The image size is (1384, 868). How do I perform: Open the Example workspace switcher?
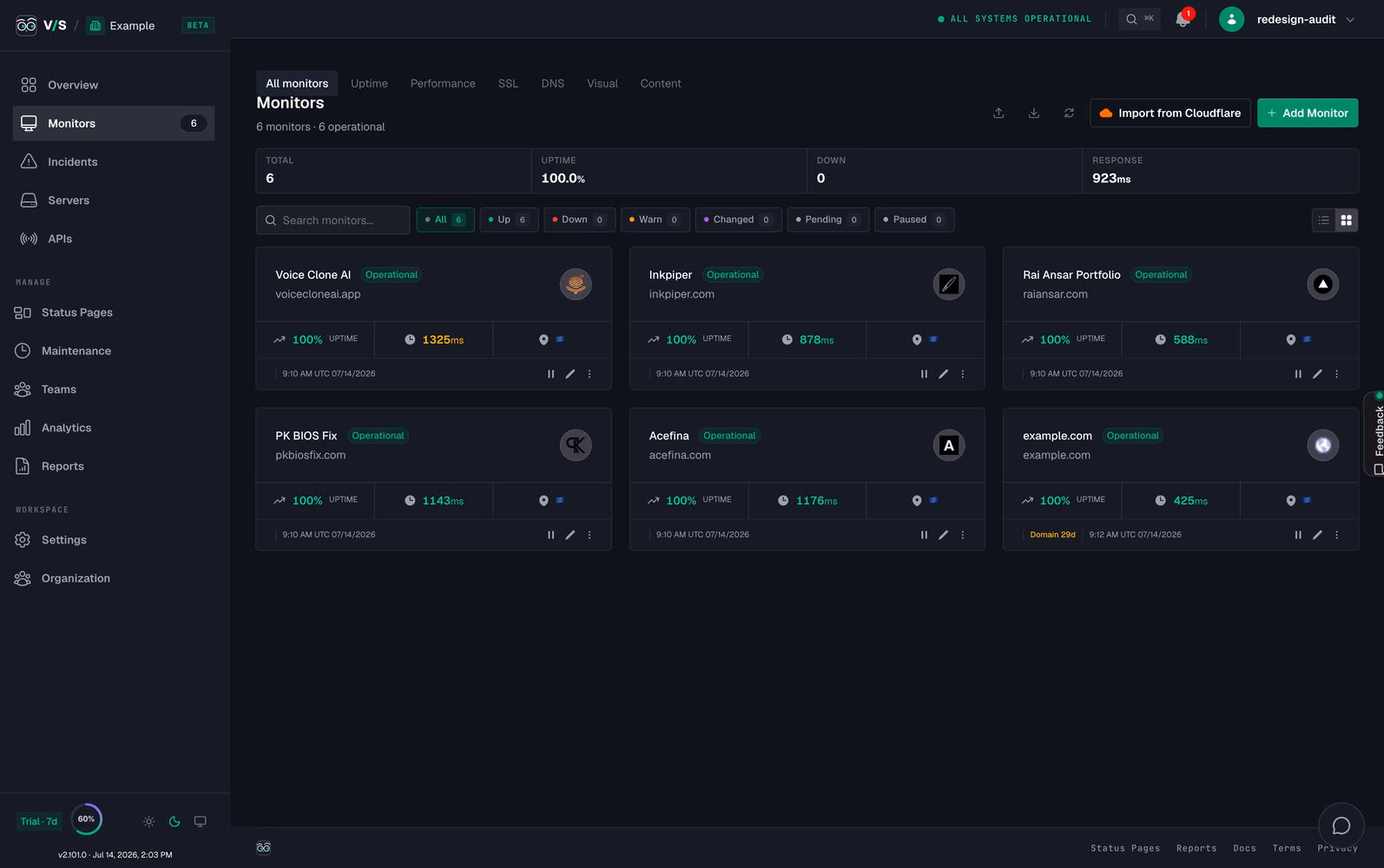(x=121, y=25)
